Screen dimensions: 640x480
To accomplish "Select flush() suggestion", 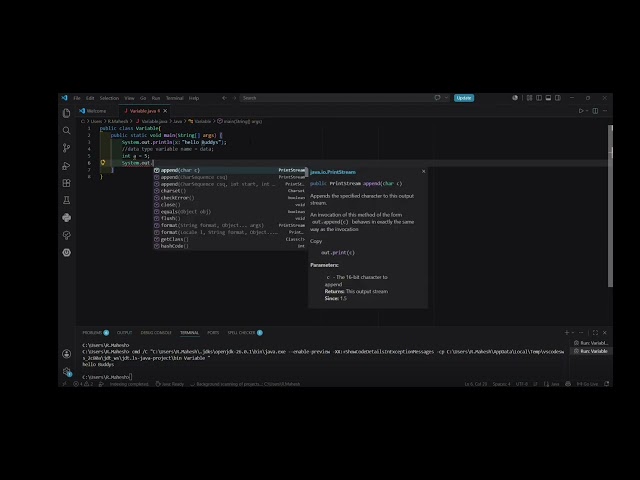I will (229, 218).
